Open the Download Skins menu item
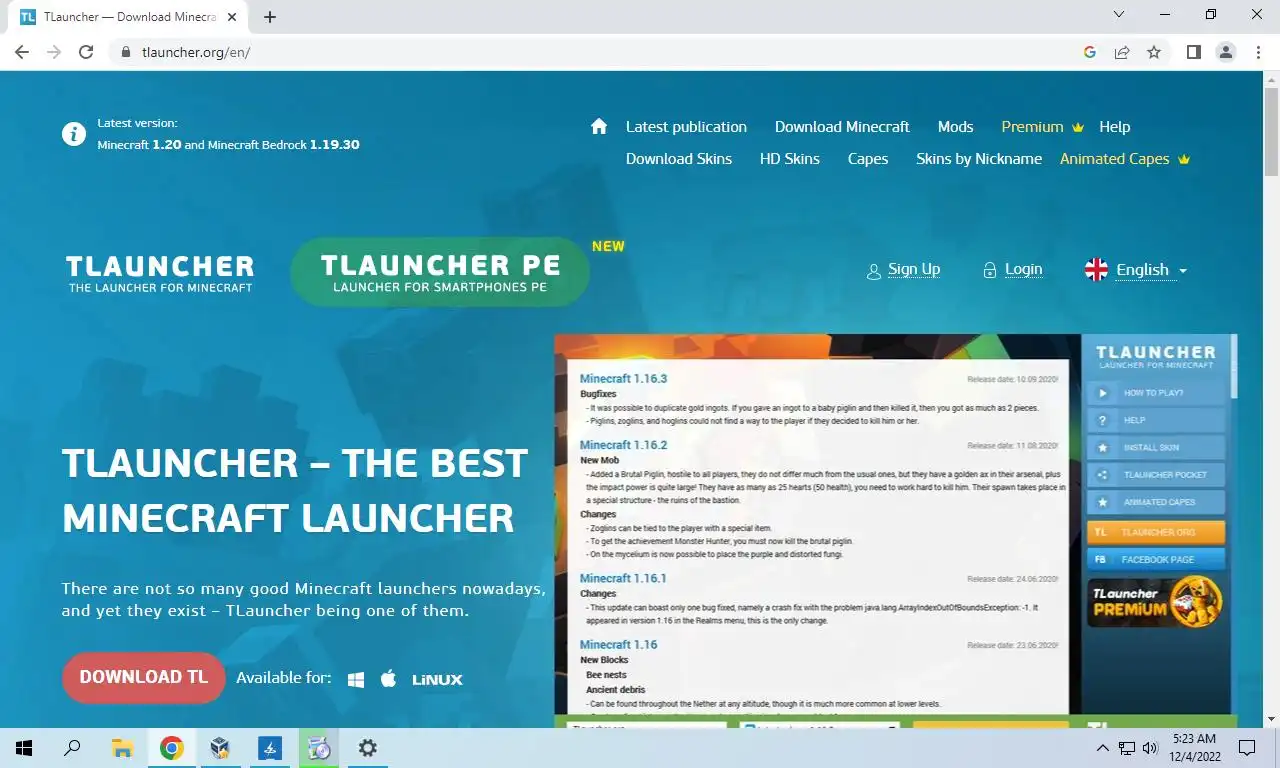1280x768 pixels. click(x=679, y=159)
